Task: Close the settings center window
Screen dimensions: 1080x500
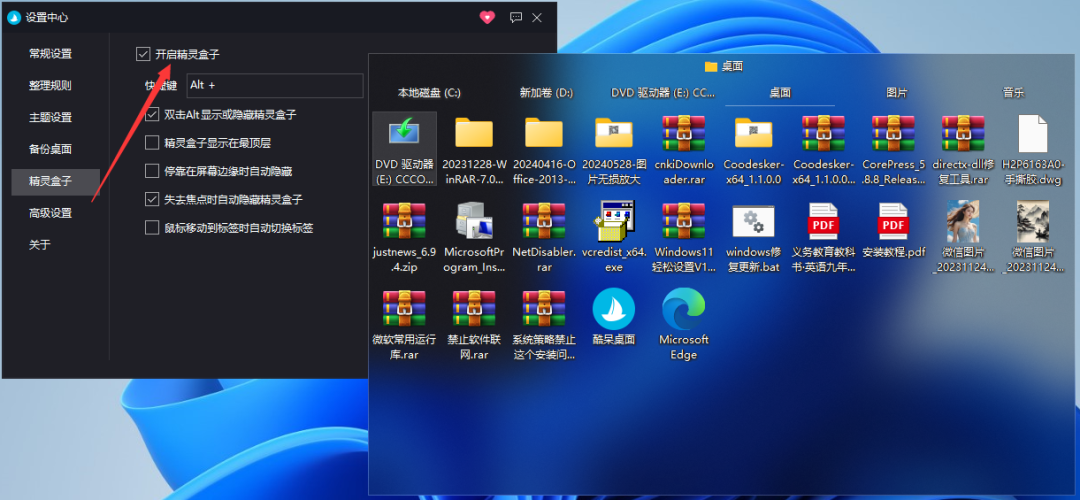Action: [537, 18]
